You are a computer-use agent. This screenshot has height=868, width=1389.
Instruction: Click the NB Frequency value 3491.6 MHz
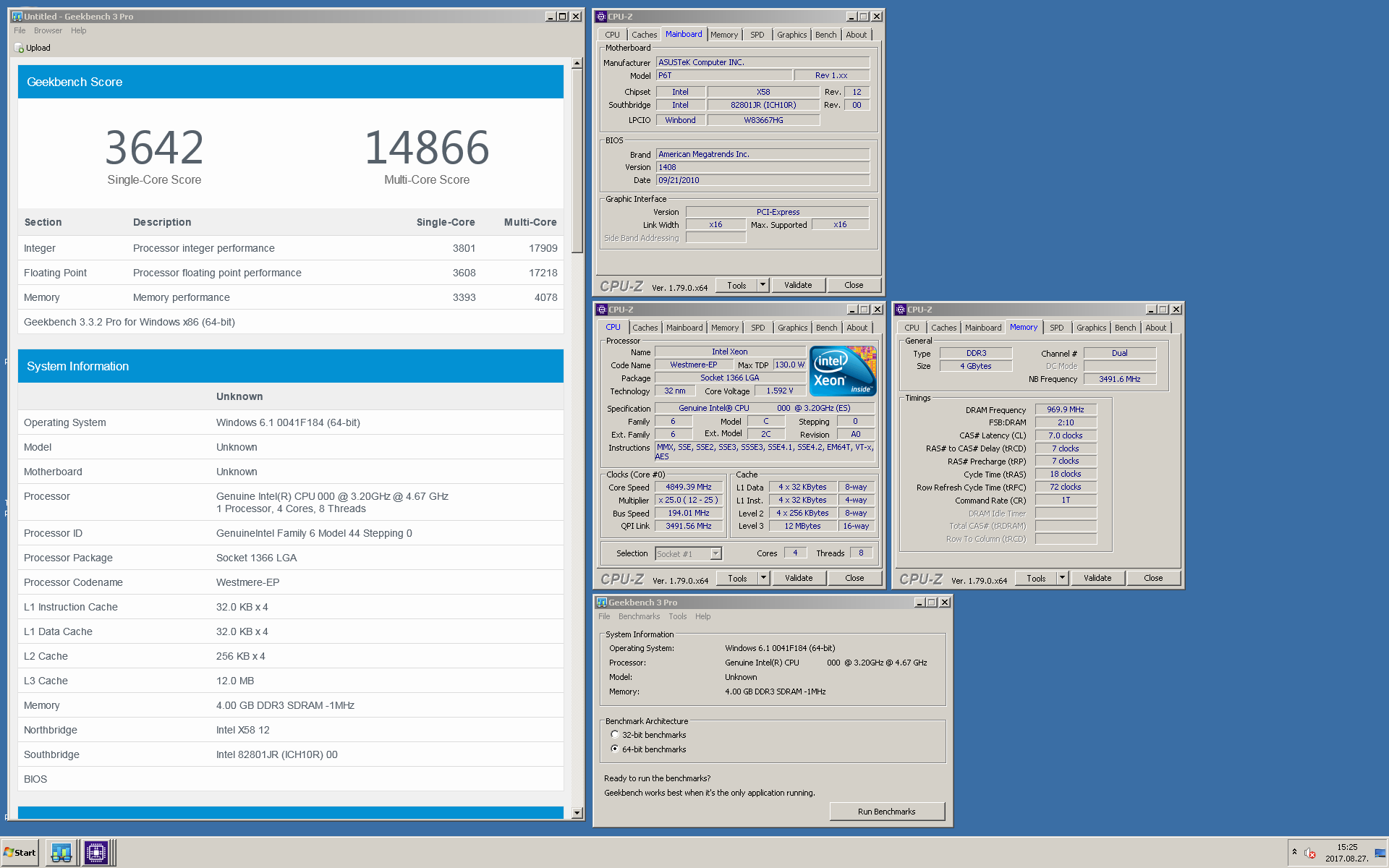click(x=1119, y=379)
